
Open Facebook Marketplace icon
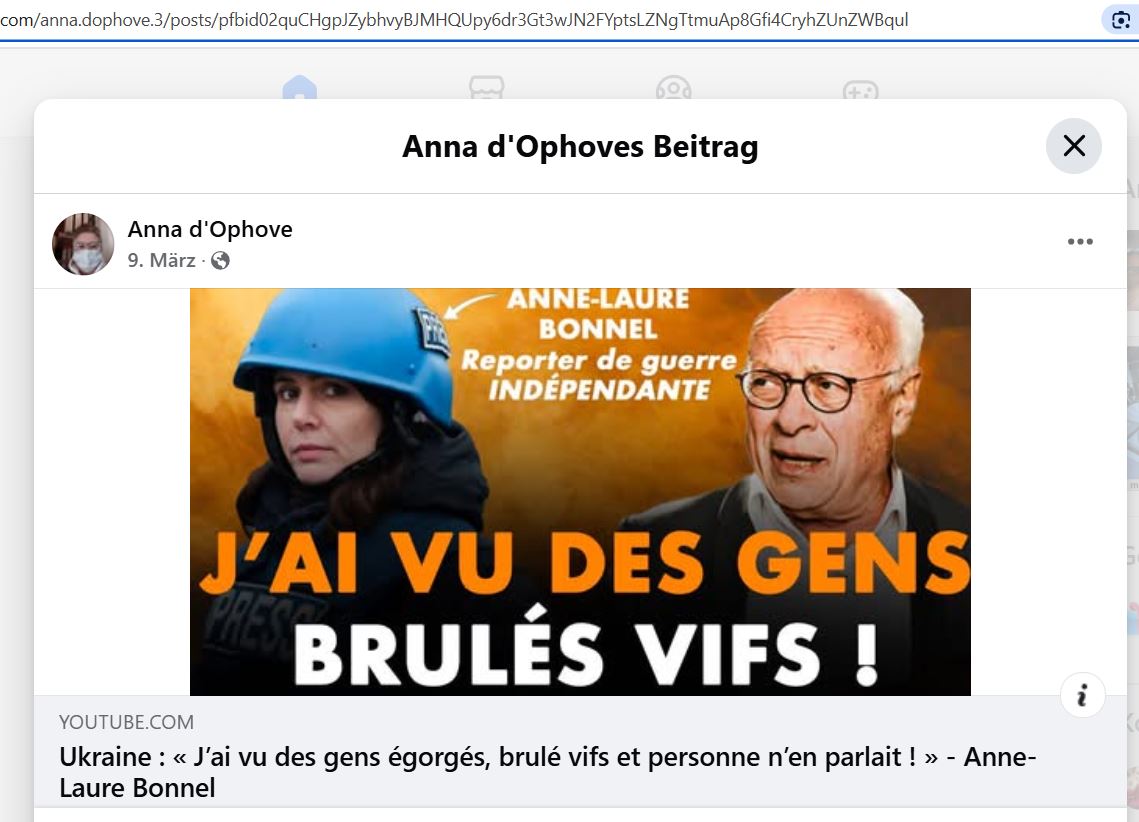(487, 88)
